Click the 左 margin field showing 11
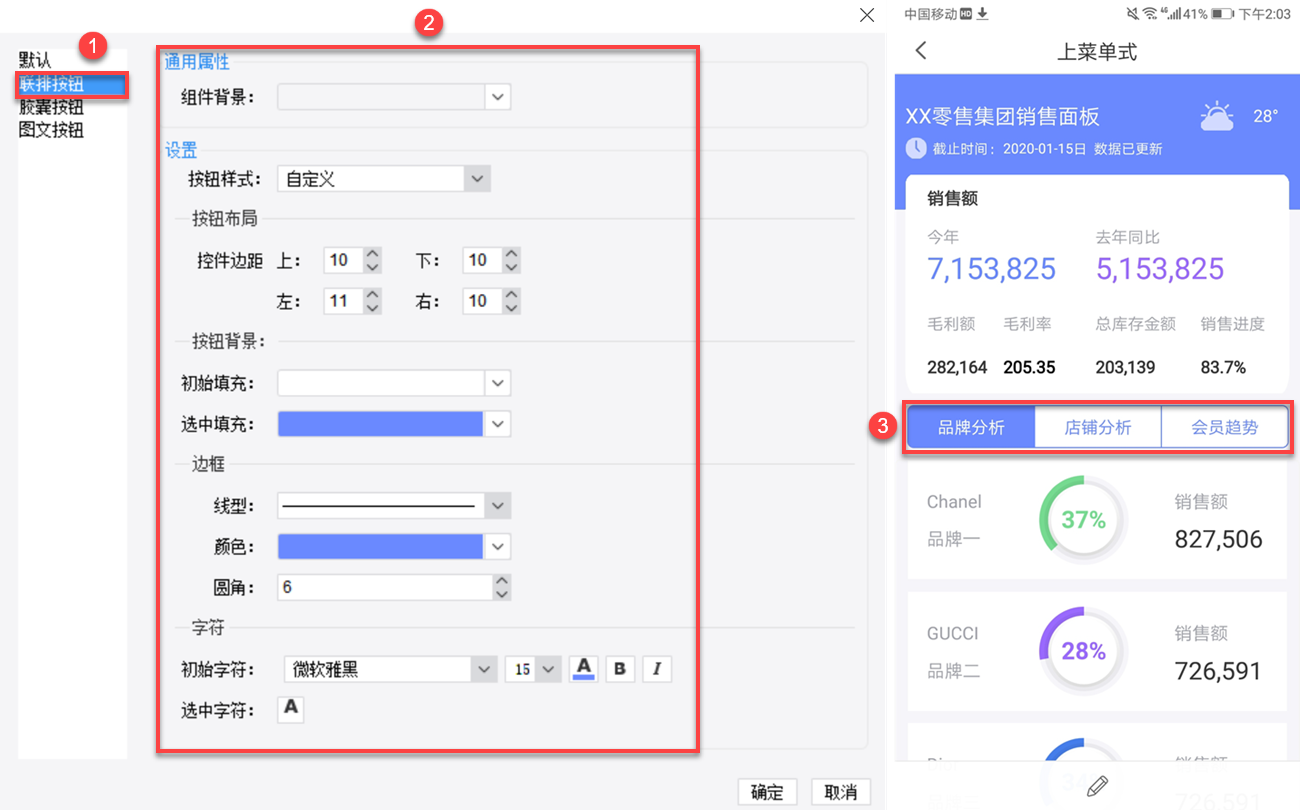This screenshot has height=810, width=1300. (x=344, y=300)
